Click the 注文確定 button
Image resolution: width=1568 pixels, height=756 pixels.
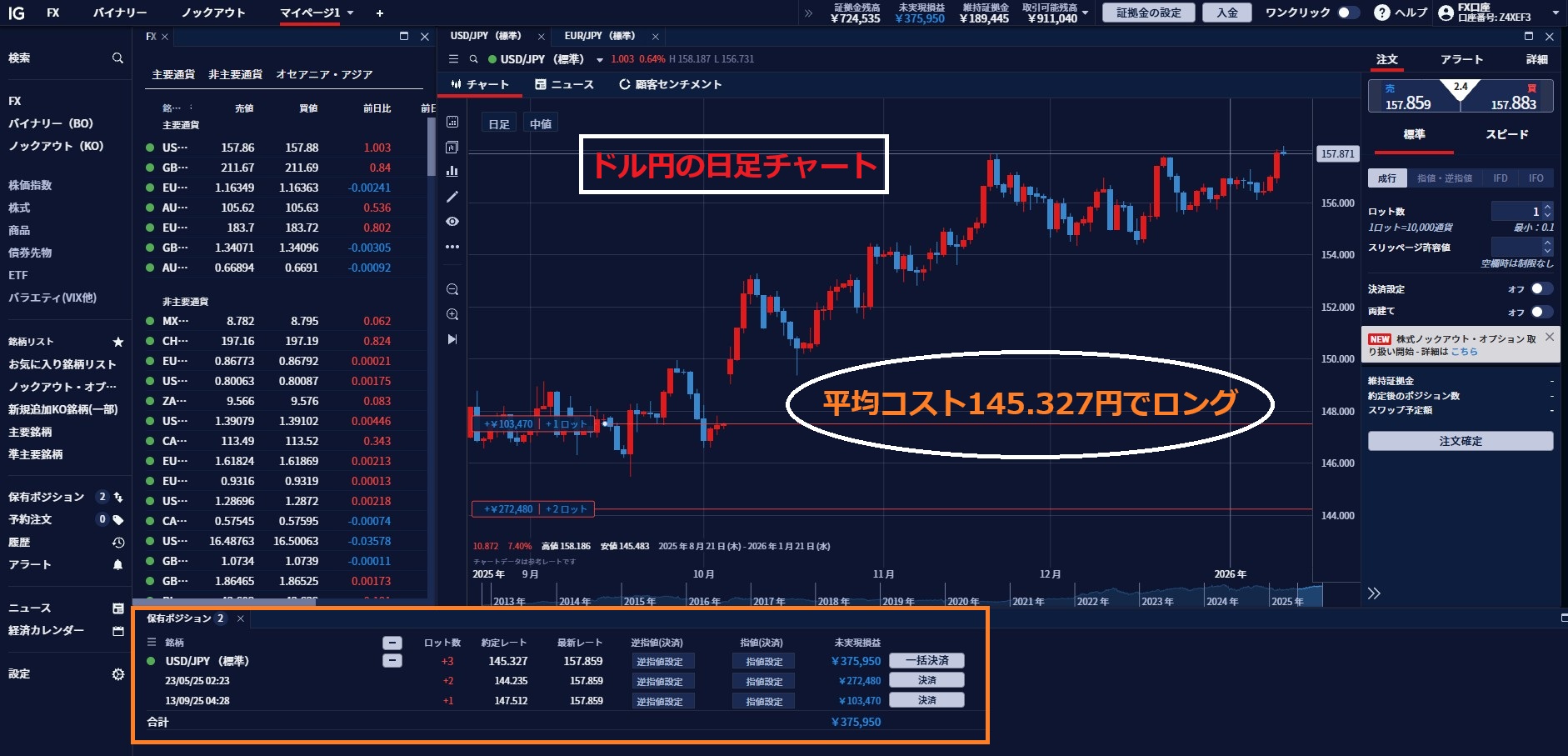click(x=1460, y=441)
